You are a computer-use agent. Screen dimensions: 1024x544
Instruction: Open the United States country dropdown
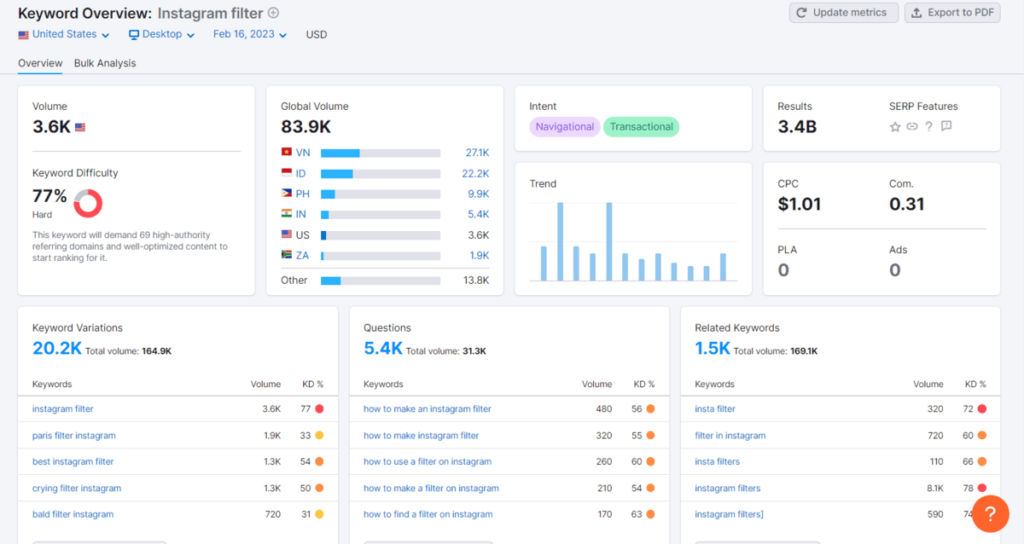64,35
